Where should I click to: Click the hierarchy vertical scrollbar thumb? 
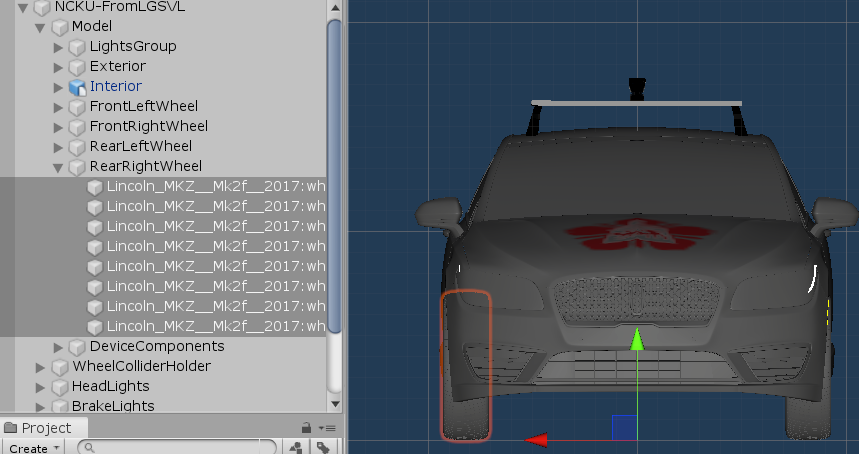[x=335, y=176]
